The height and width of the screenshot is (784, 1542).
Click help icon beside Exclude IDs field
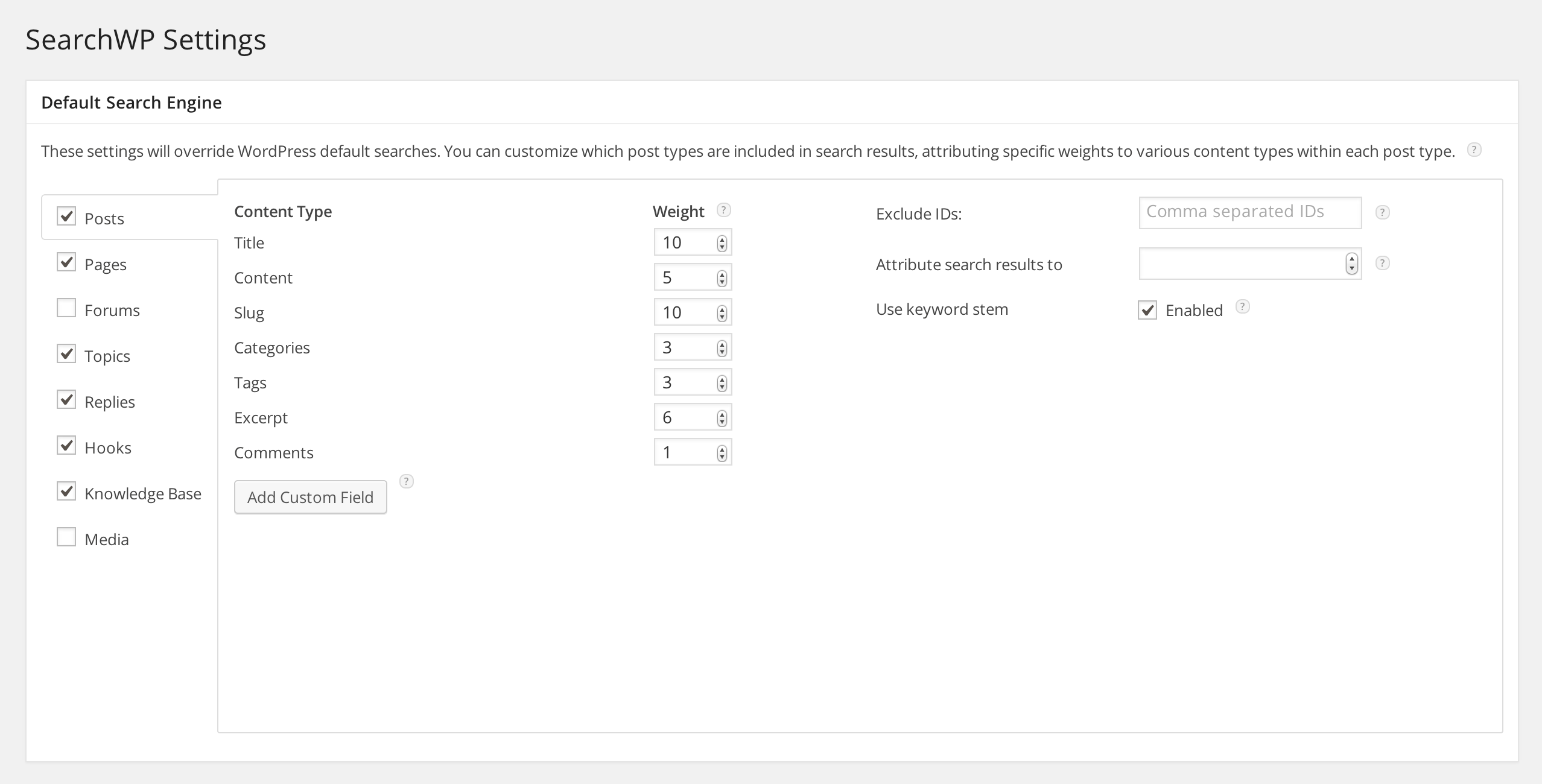pos(1382,212)
